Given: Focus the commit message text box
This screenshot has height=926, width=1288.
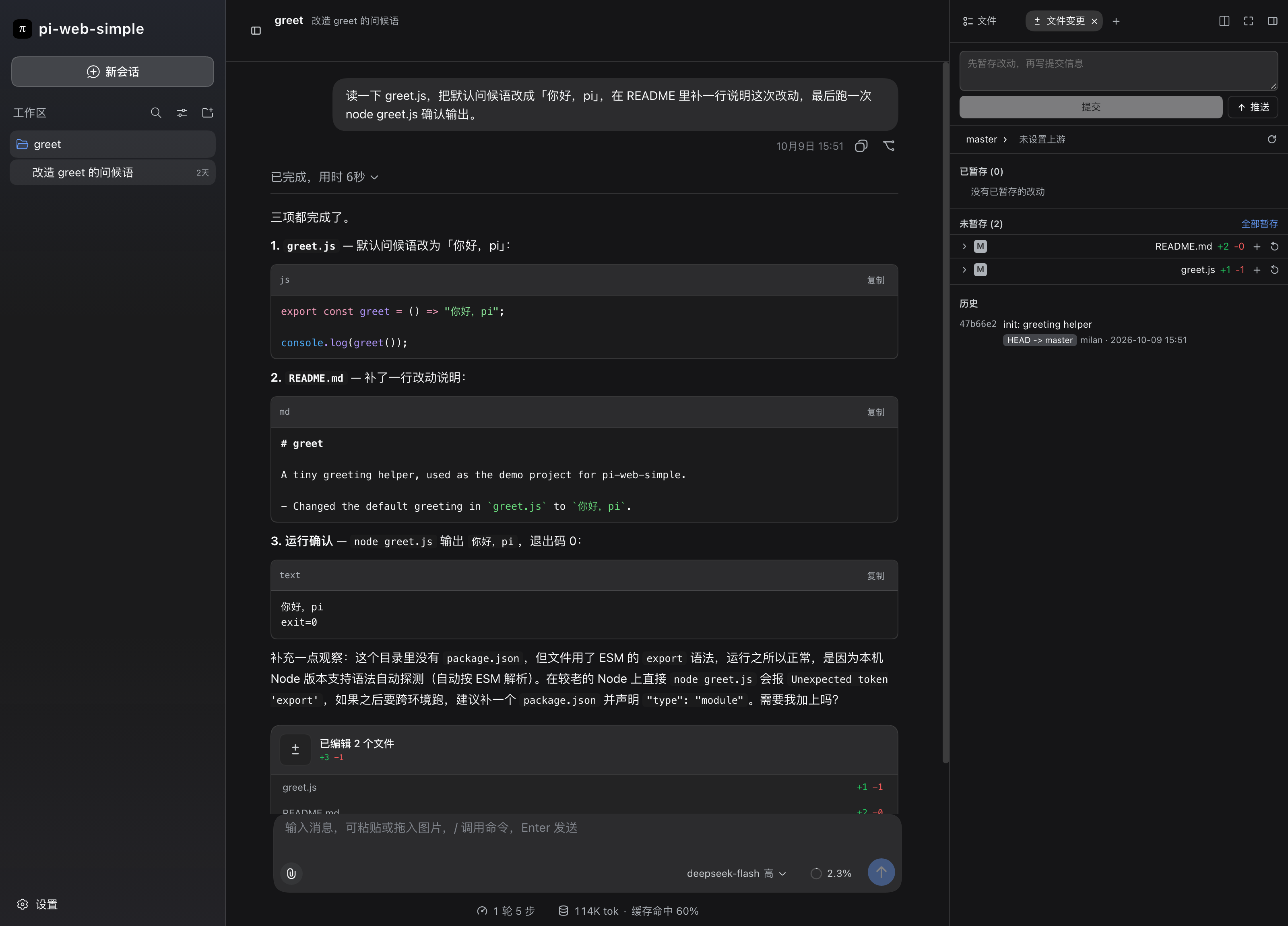Looking at the screenshot, I should [x=1118, y=70].
